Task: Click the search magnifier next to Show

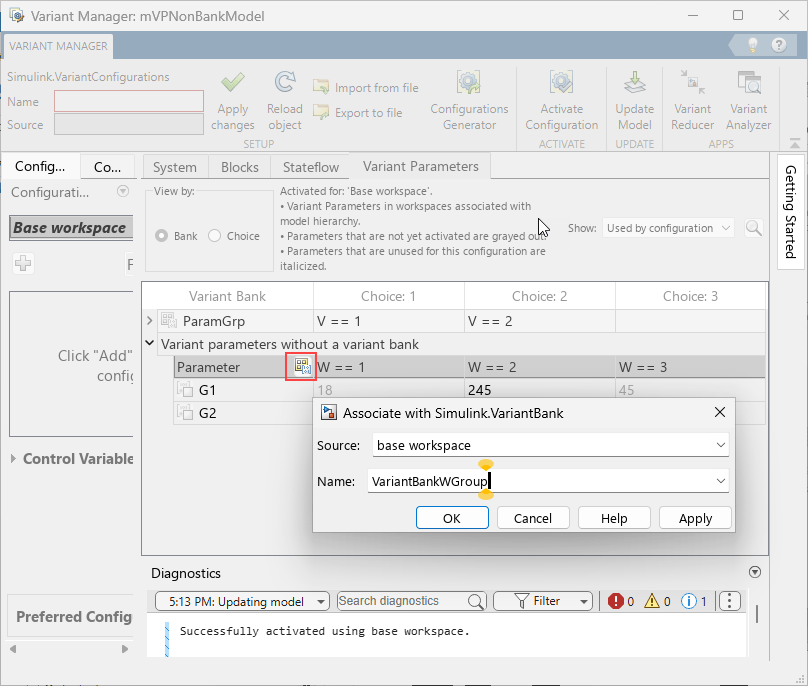Action: [x=753, y=228]
